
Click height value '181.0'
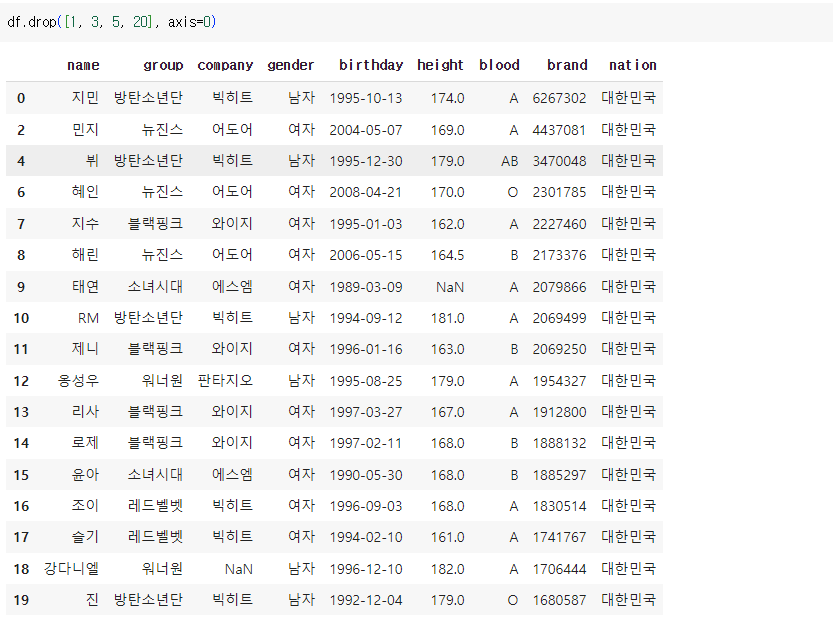click(447, 318)
